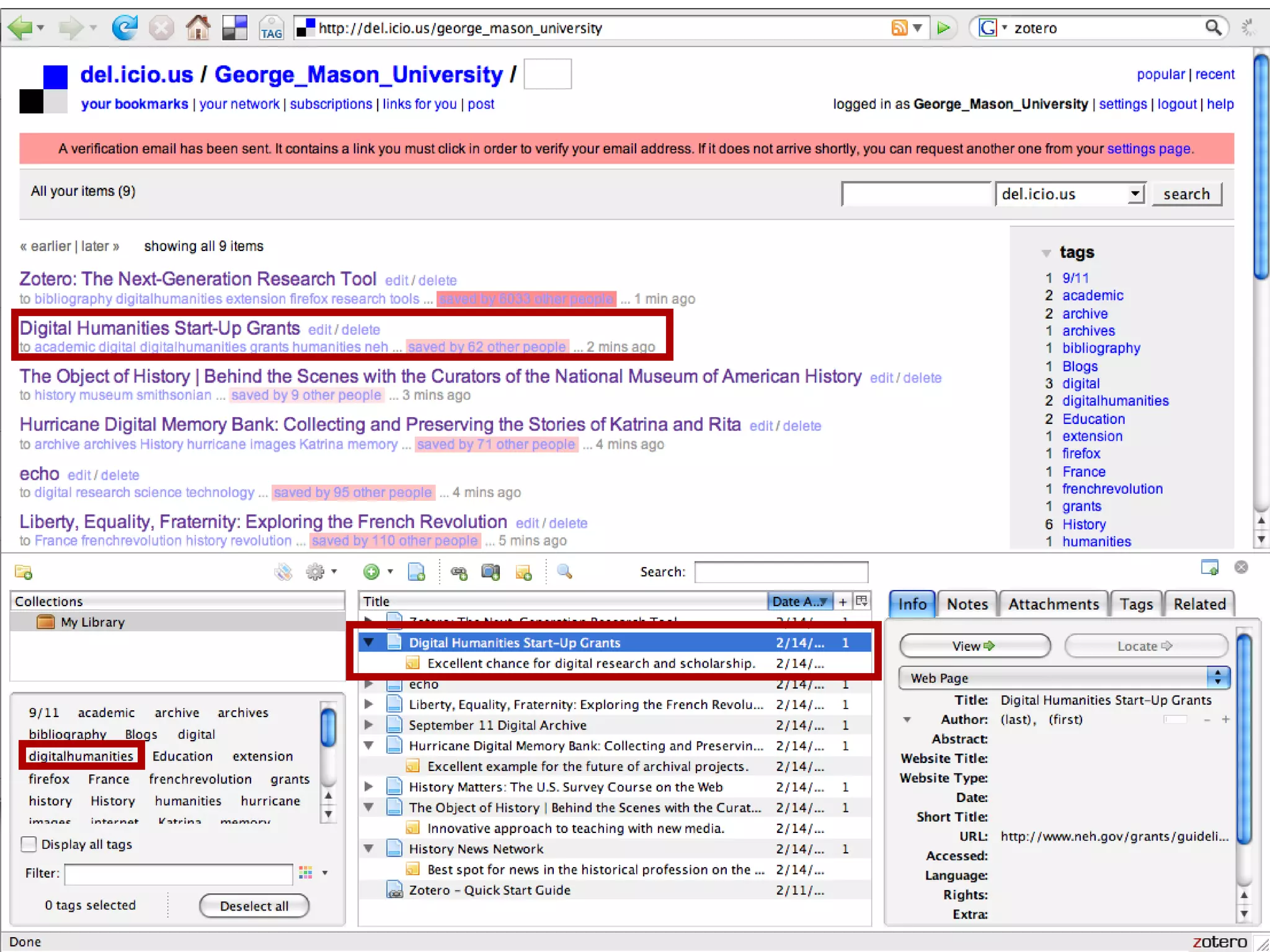Screen dimensions: 1270x952
Task: Click the green New Item plus icon
Action: [371, 571]
